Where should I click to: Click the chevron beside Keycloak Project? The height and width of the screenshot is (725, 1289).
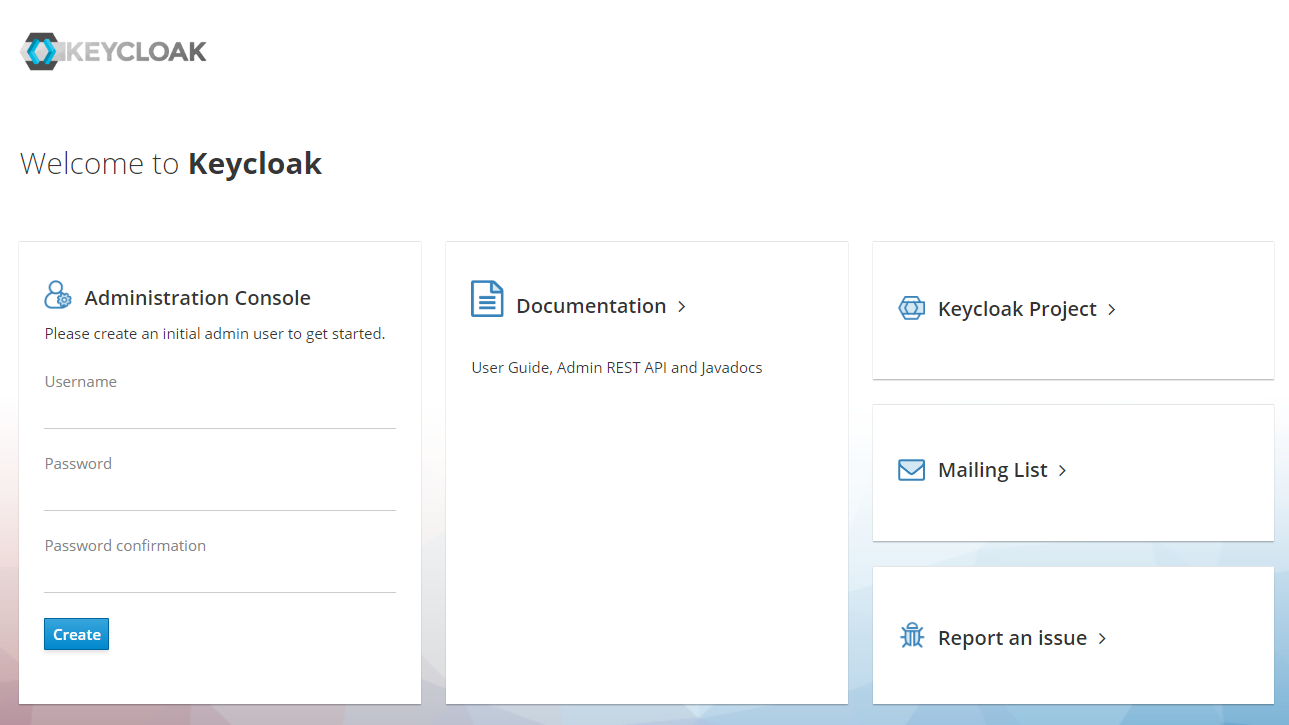tap(1111, 310)
